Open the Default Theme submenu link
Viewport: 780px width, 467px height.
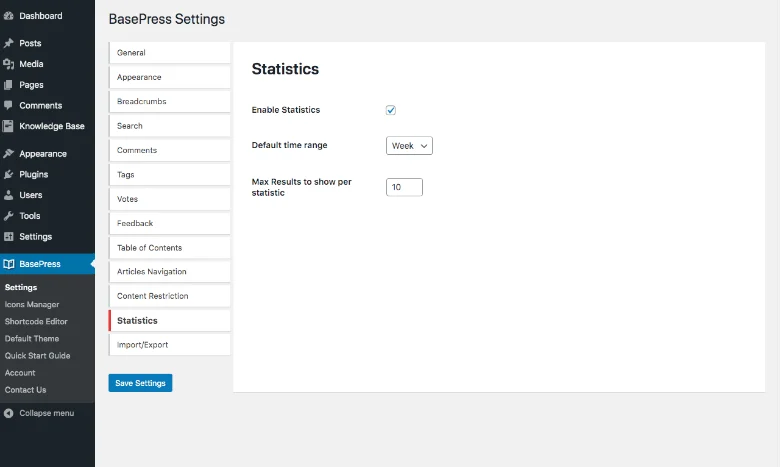[32, 339]
